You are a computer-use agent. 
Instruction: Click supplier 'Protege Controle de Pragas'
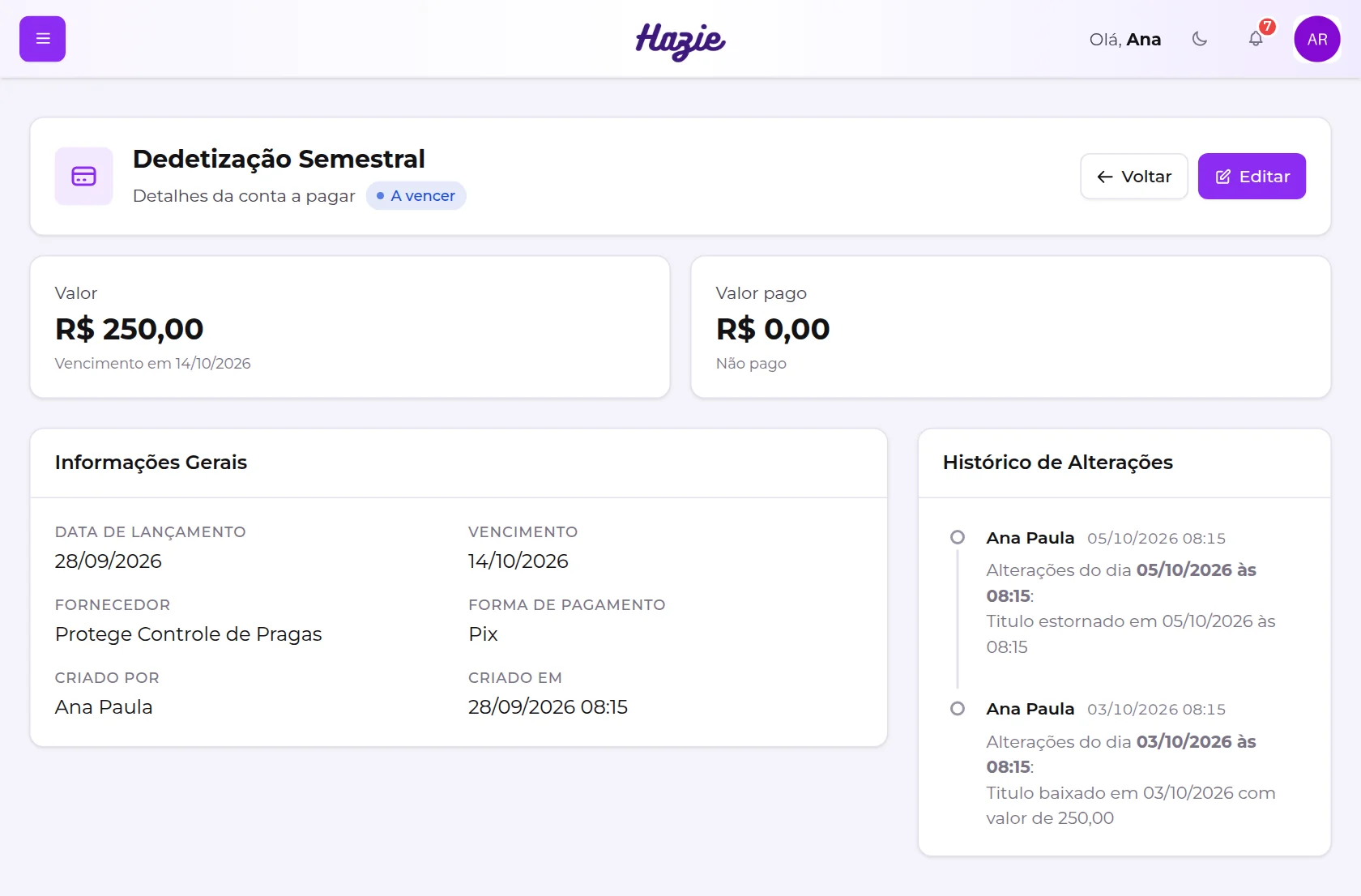click(189, 634)
